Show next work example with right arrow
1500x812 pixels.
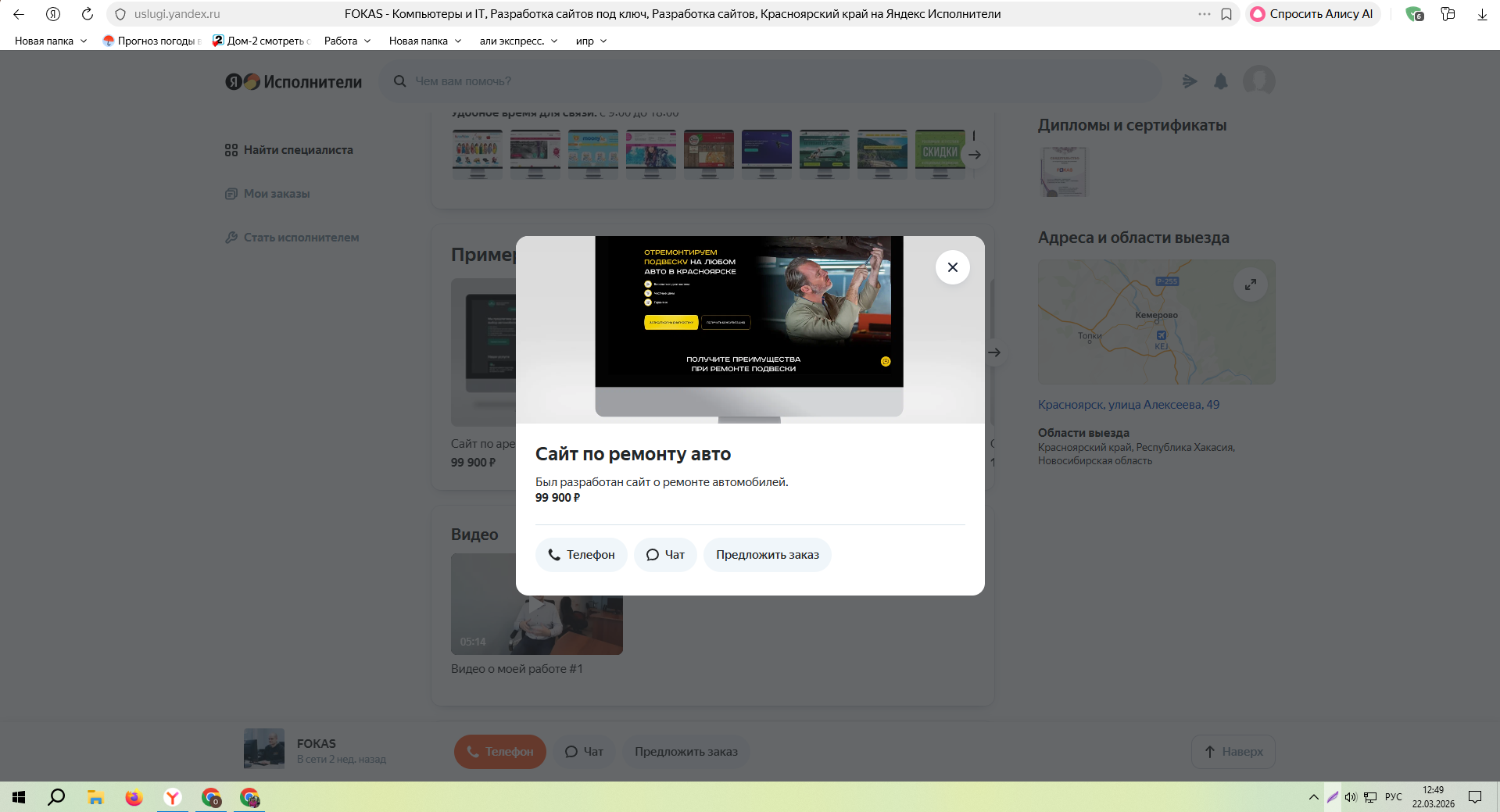point(993,352)
